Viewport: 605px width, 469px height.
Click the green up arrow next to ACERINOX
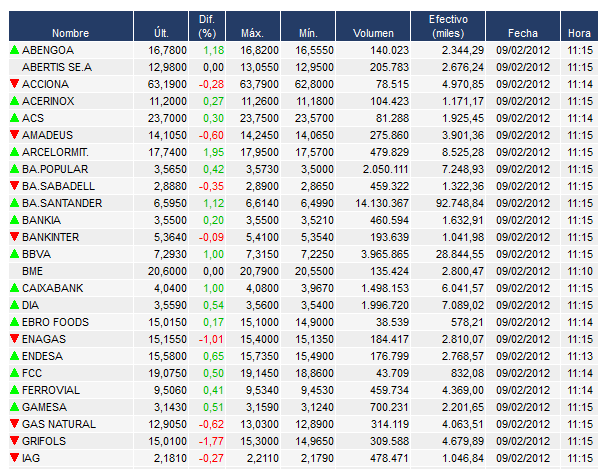pyautogui.click(x=15, y=101)
